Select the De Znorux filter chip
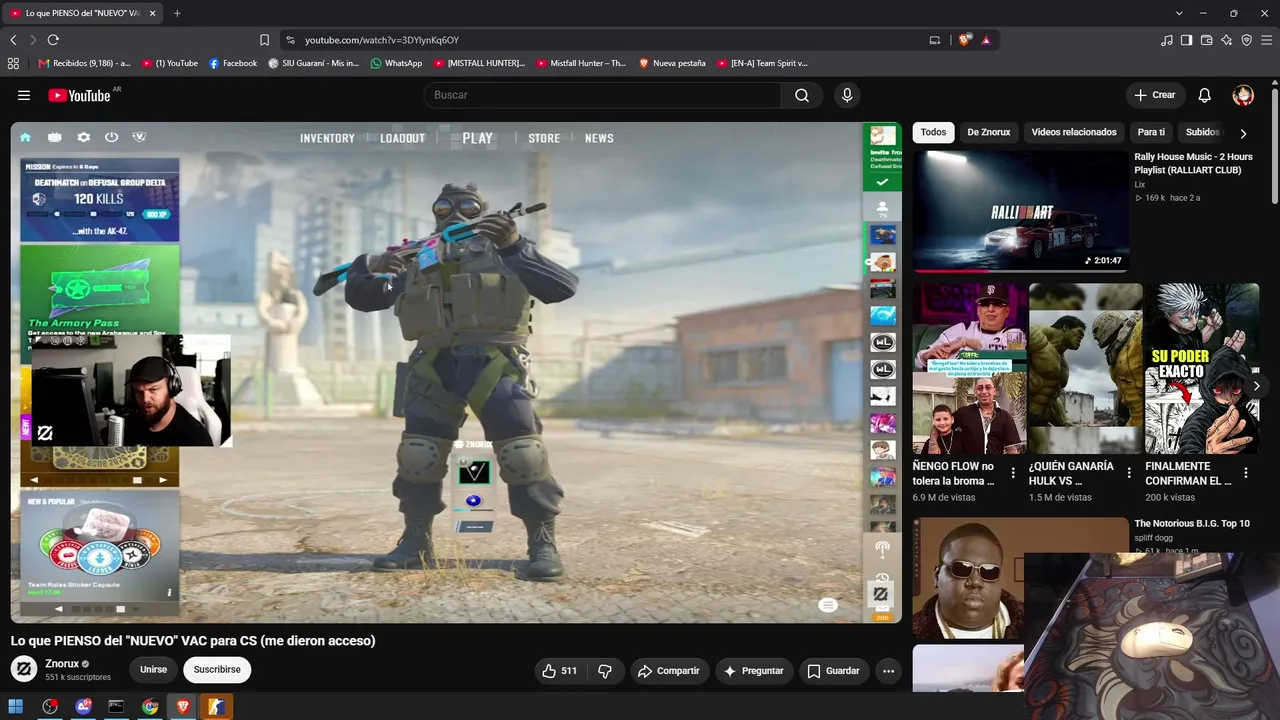The image size is (1280, 720). pos(988,132)
